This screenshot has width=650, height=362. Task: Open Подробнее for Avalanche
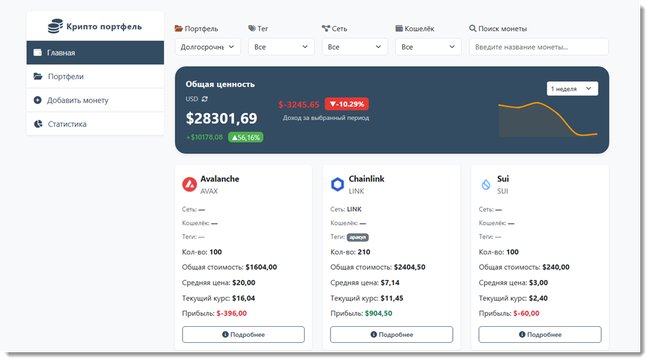point(243,335)
